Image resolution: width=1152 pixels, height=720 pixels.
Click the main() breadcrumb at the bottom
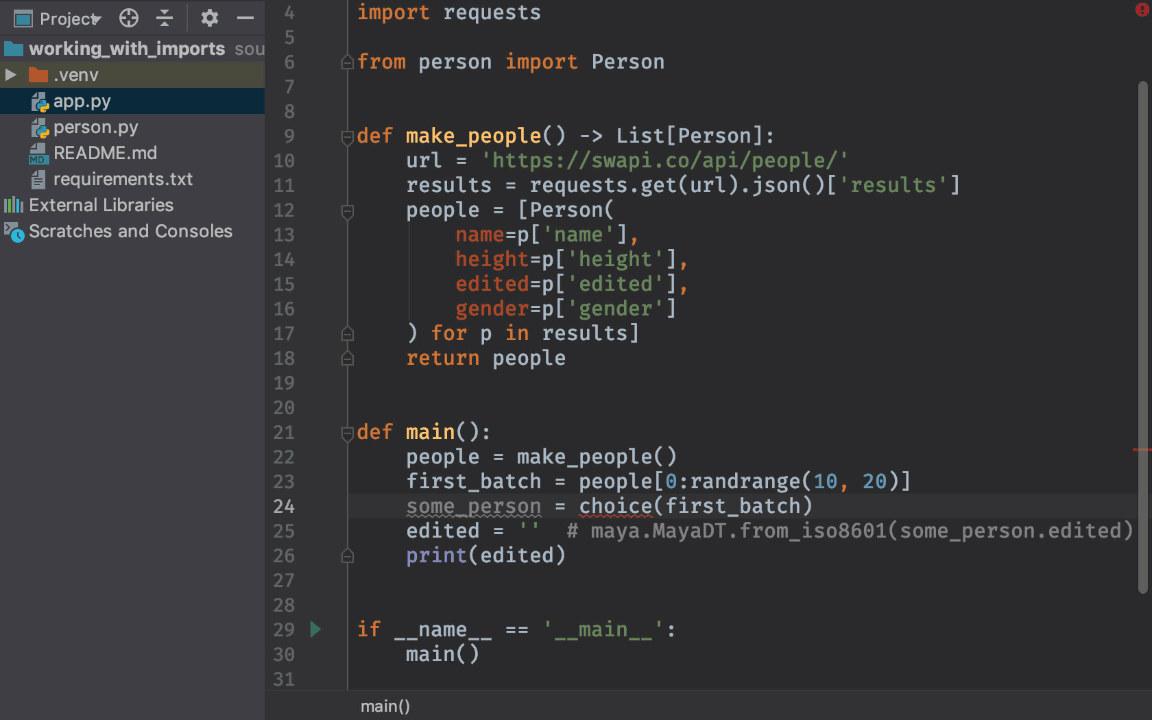click(384, 706)
